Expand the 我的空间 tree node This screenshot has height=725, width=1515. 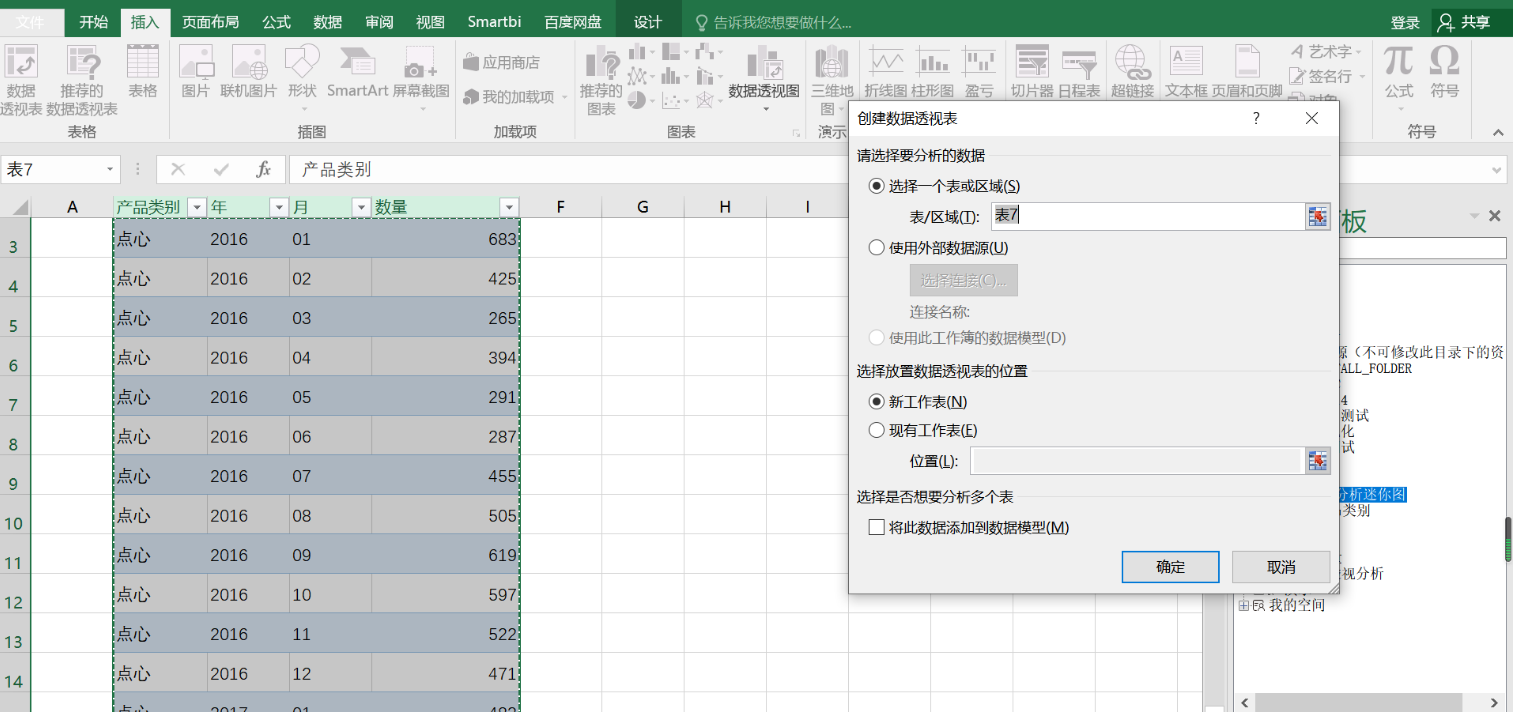click(1244, 606)
